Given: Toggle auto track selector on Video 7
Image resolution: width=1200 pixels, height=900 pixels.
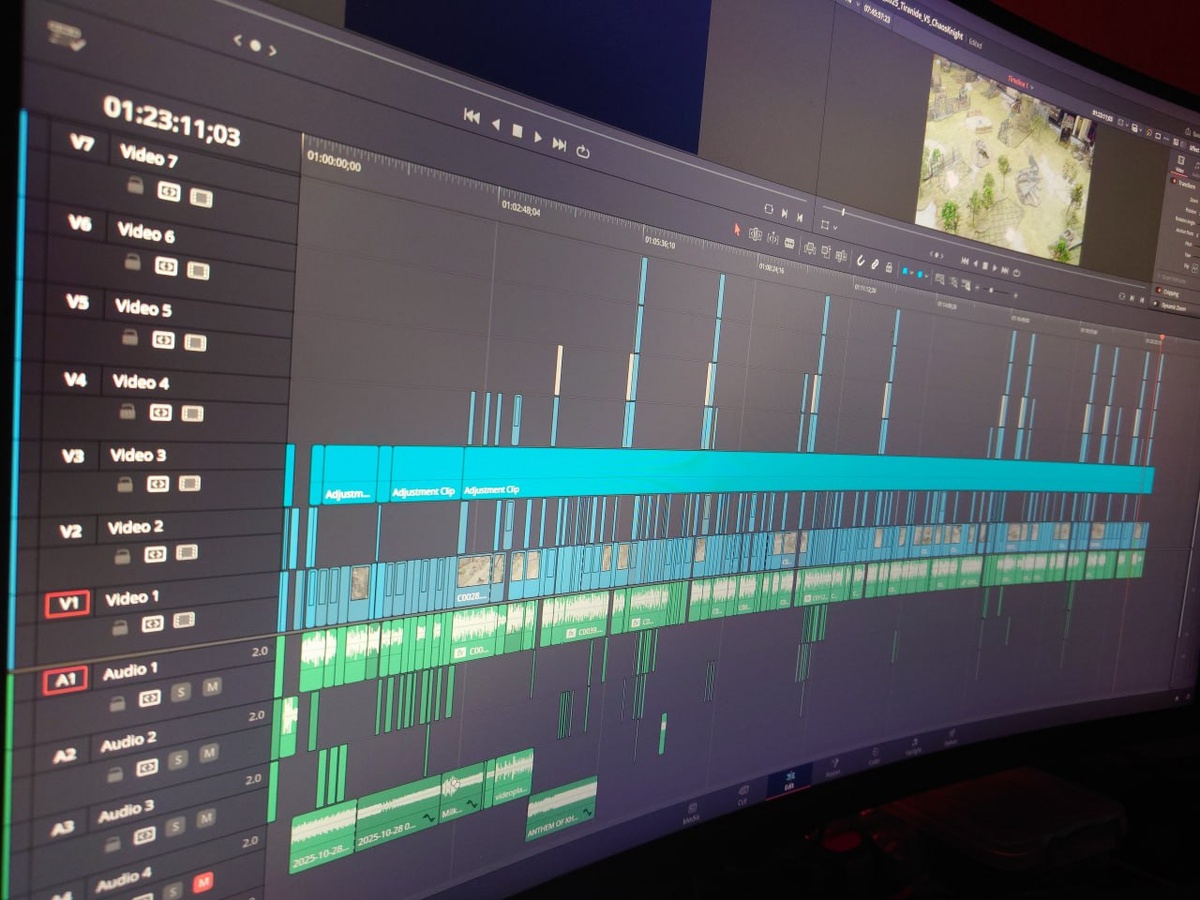Looking at the screenshot, I should 169,191.
